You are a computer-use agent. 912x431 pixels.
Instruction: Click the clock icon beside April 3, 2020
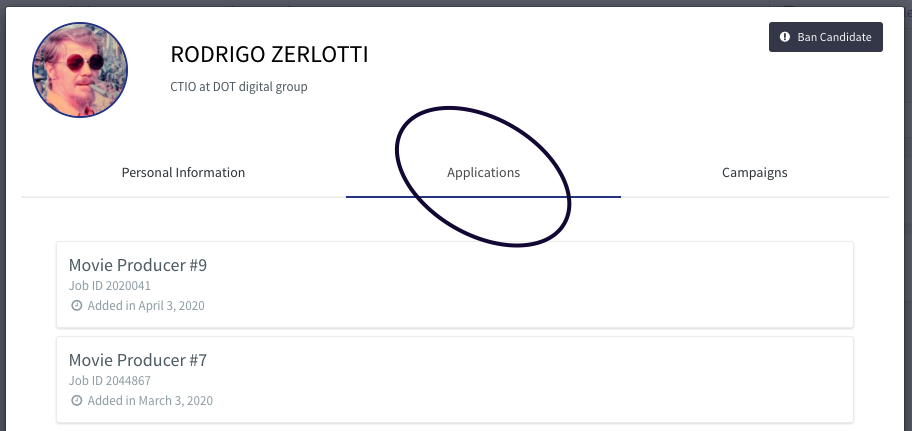[x=76, y=305]
